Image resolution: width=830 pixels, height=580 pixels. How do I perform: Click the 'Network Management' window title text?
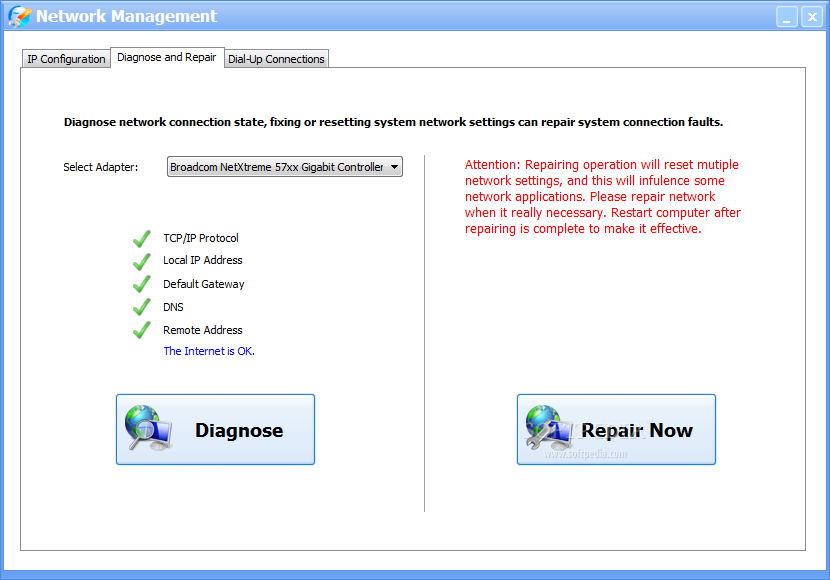pos(127,16)
